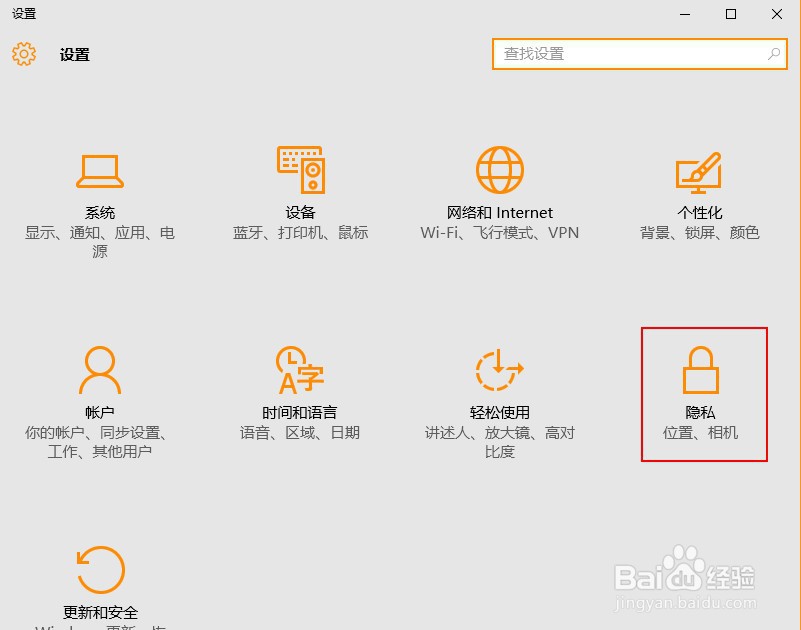This screenshot has width=801, height=630.
Task: Open the 隐私 padlock icon
Action: tap(701, 370)
